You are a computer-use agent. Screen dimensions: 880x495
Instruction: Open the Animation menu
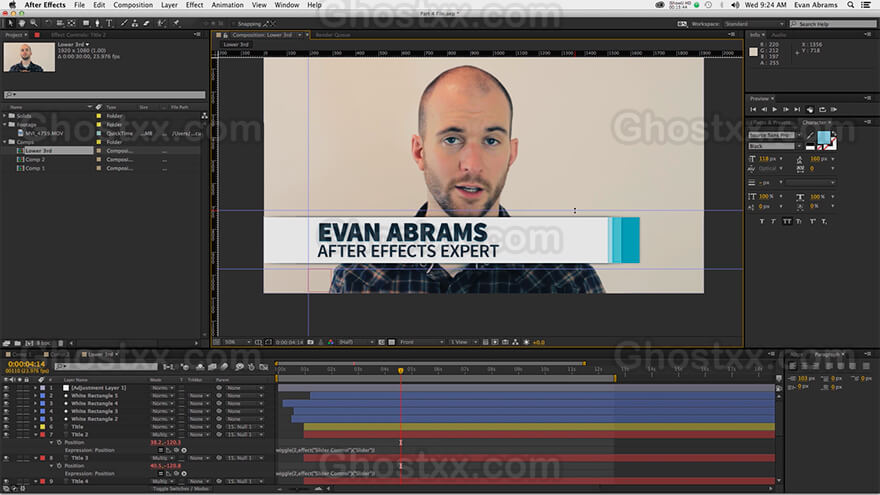[x=227, y=5]
